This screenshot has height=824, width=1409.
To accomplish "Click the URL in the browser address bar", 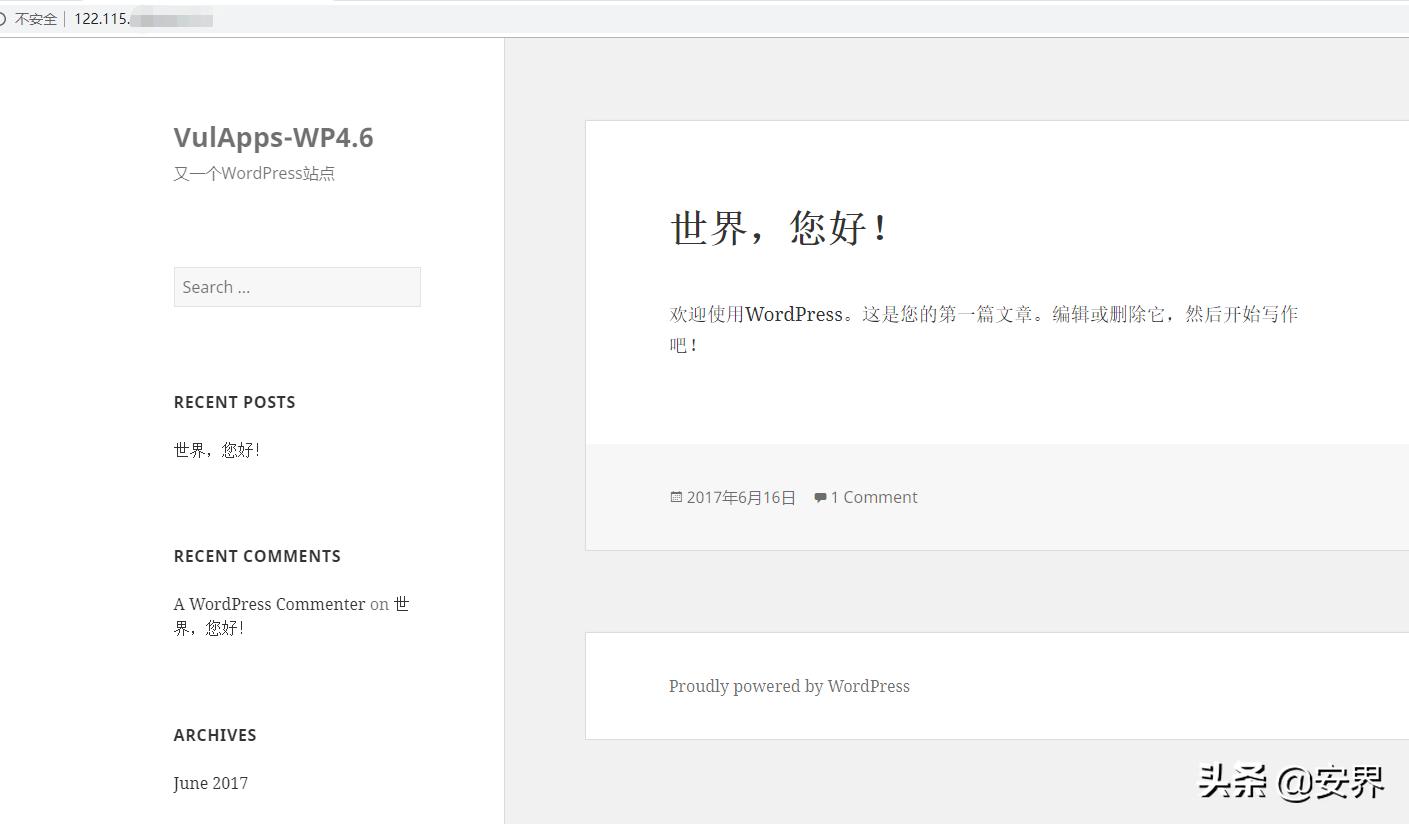I will tap(140, 18).
